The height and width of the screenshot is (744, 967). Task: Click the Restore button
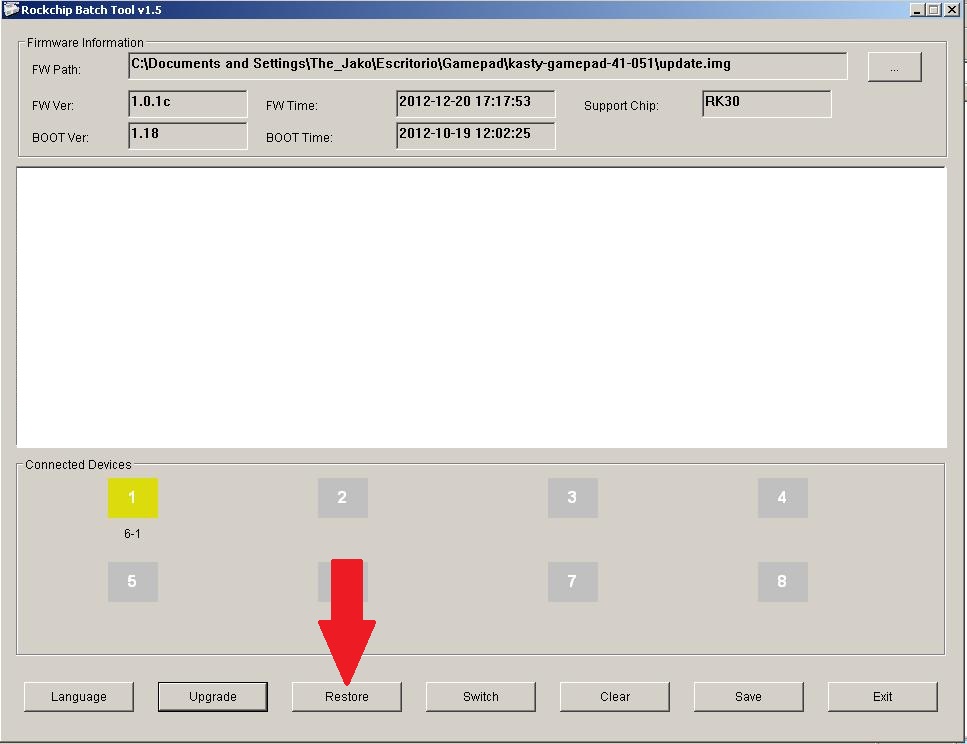pyautogui.click(x=347, y=696)
